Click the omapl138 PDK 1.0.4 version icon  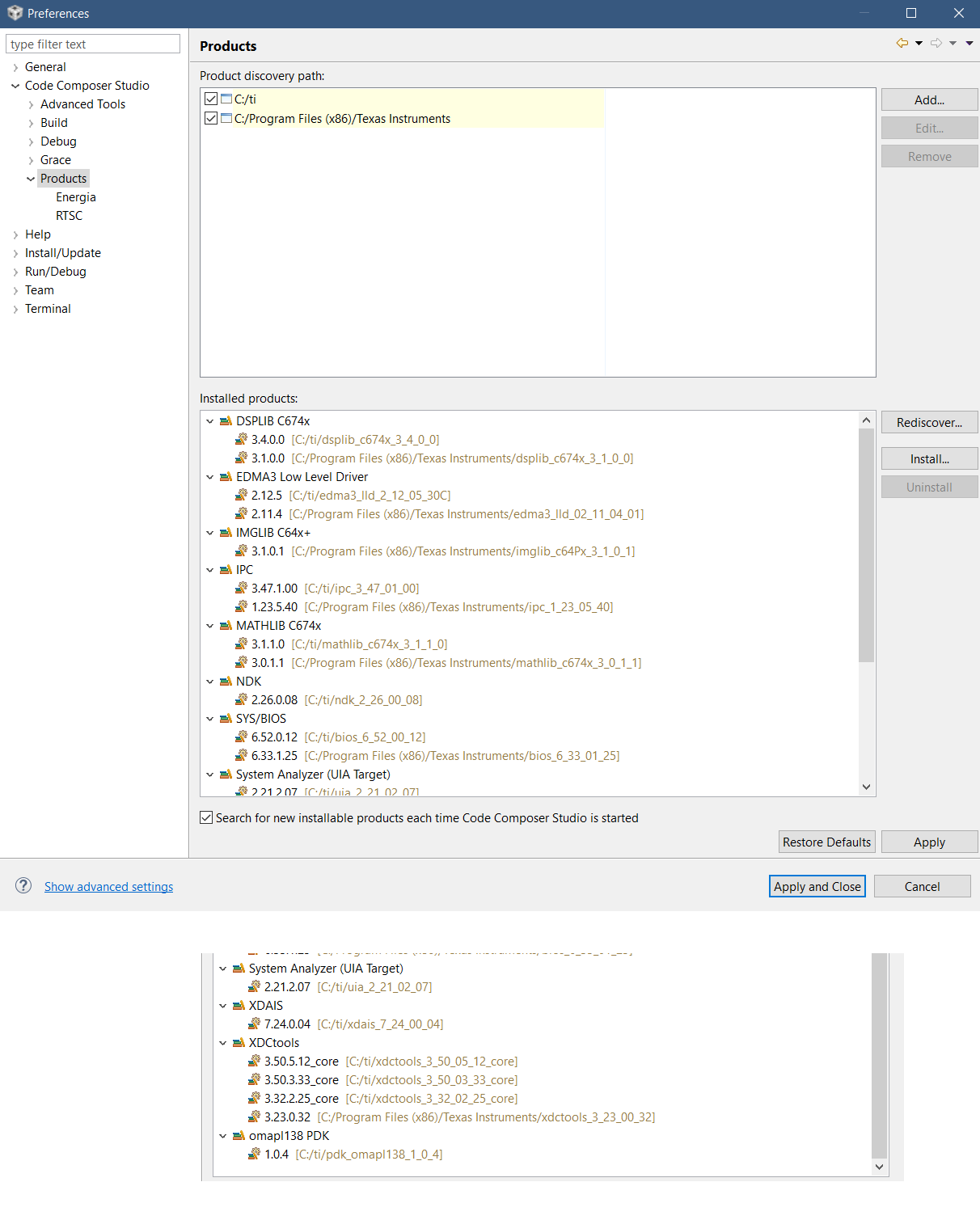(x=254, y=1155)
